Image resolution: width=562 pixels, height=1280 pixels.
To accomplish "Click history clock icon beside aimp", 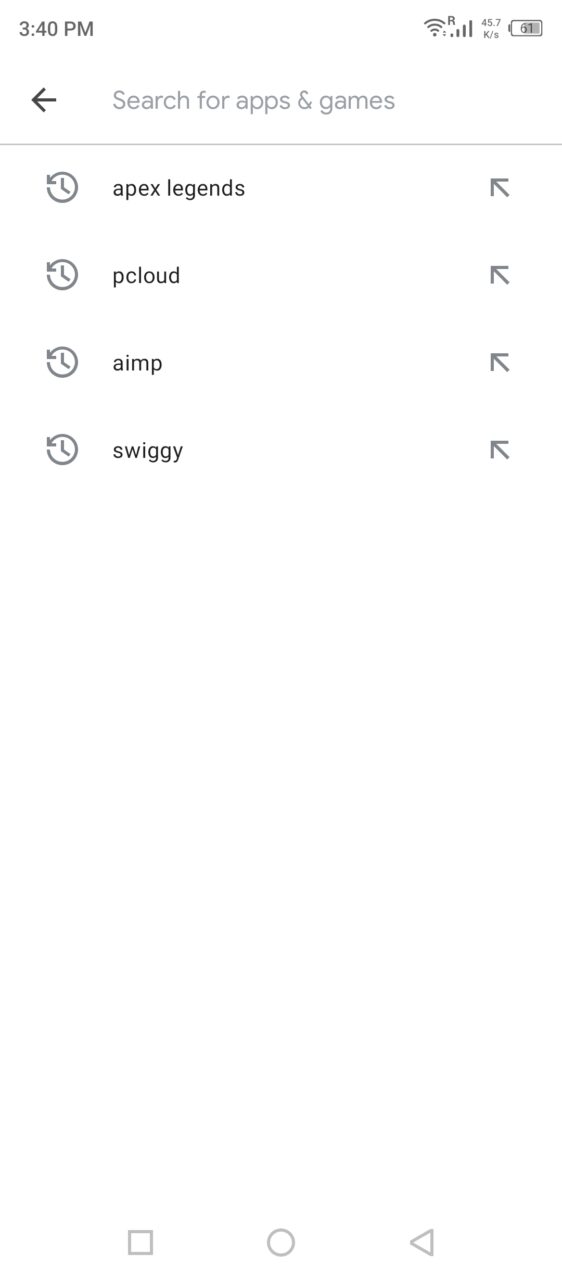I will click(62, 363).
